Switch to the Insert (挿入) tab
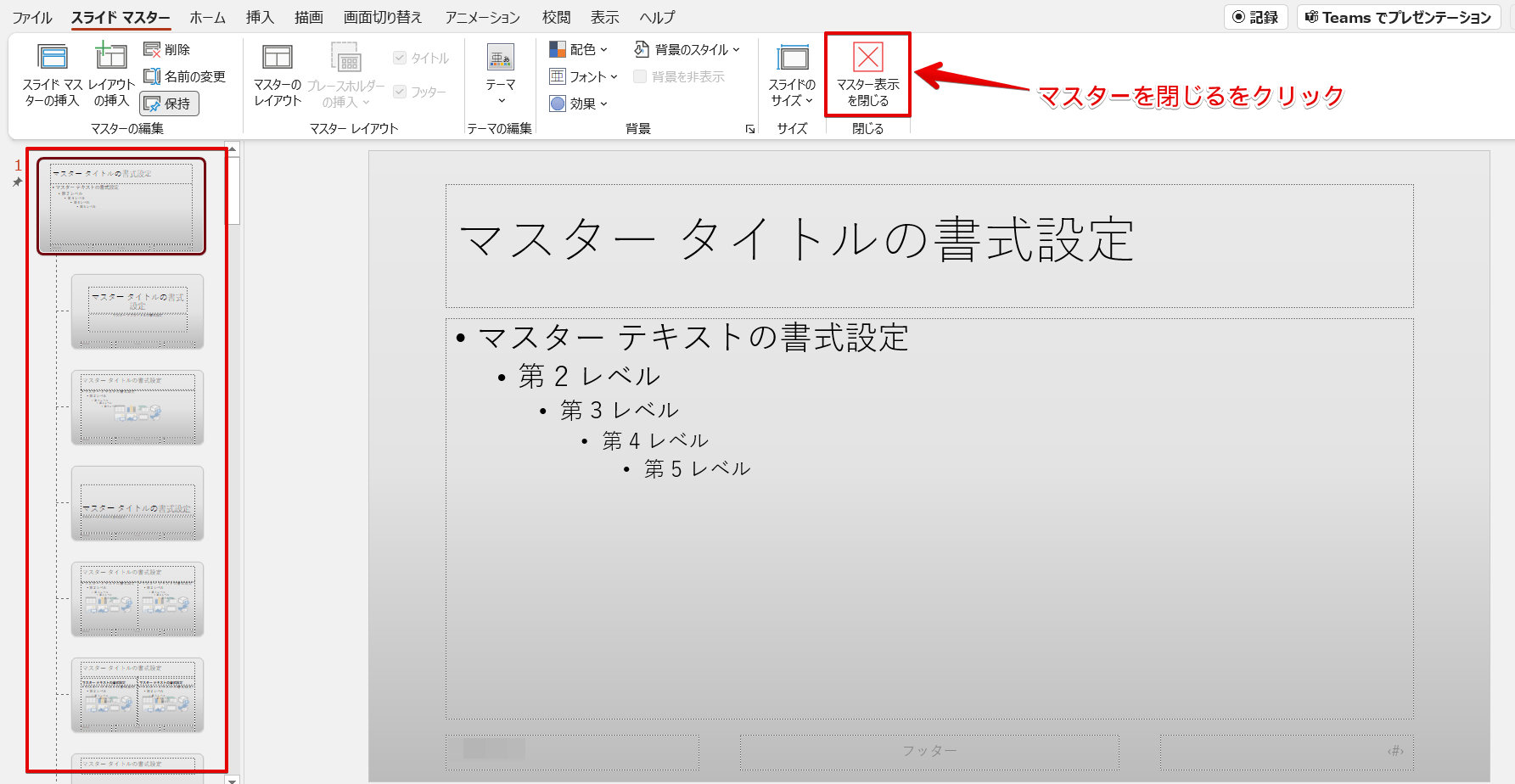This screenshot has height=784, width=1515. pyautogui.click(x=260, y=18)
